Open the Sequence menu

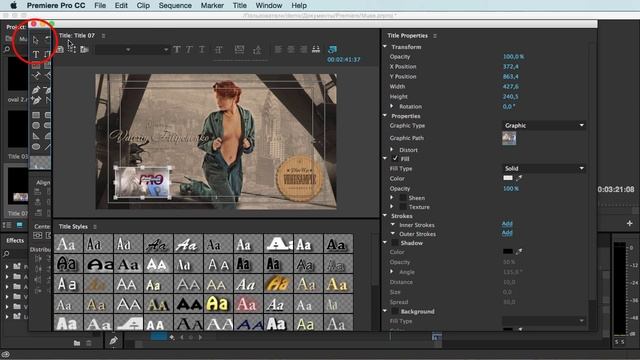point(175,5)
